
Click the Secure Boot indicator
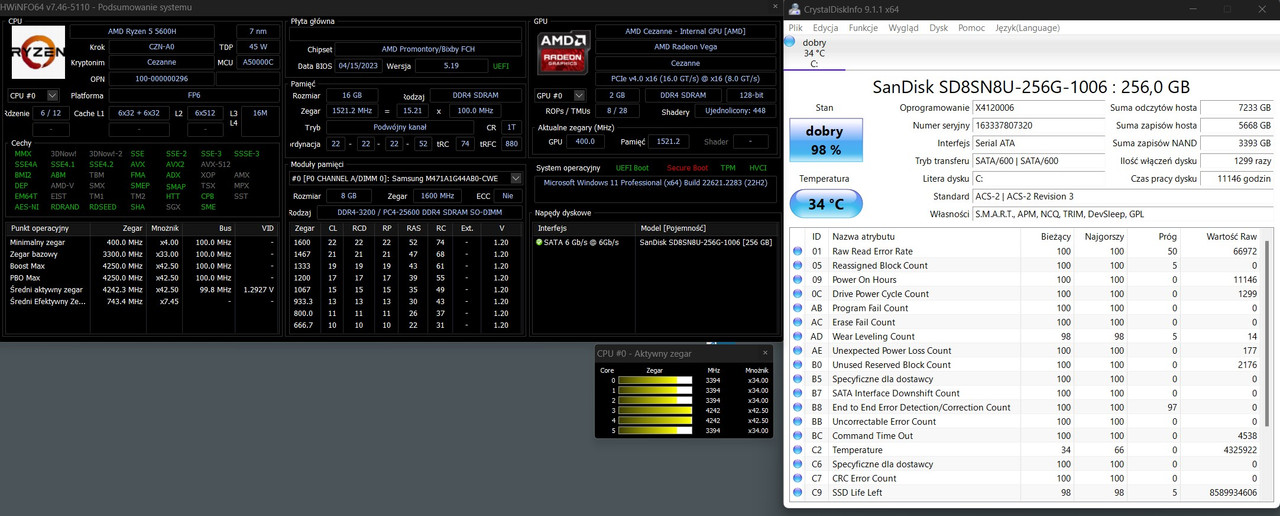coord(686,168)
